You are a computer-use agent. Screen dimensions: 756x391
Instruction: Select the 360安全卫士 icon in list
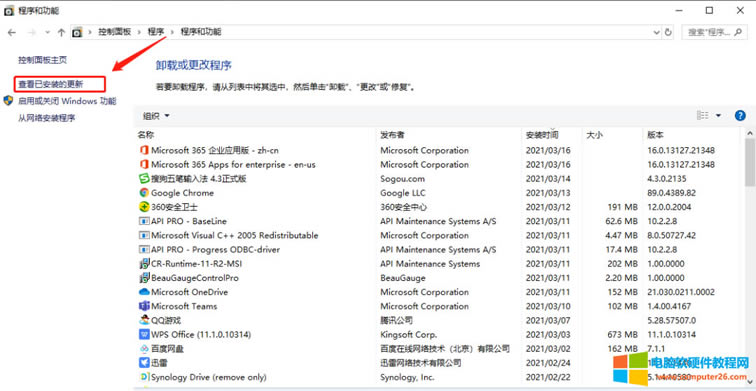(144, 207)
